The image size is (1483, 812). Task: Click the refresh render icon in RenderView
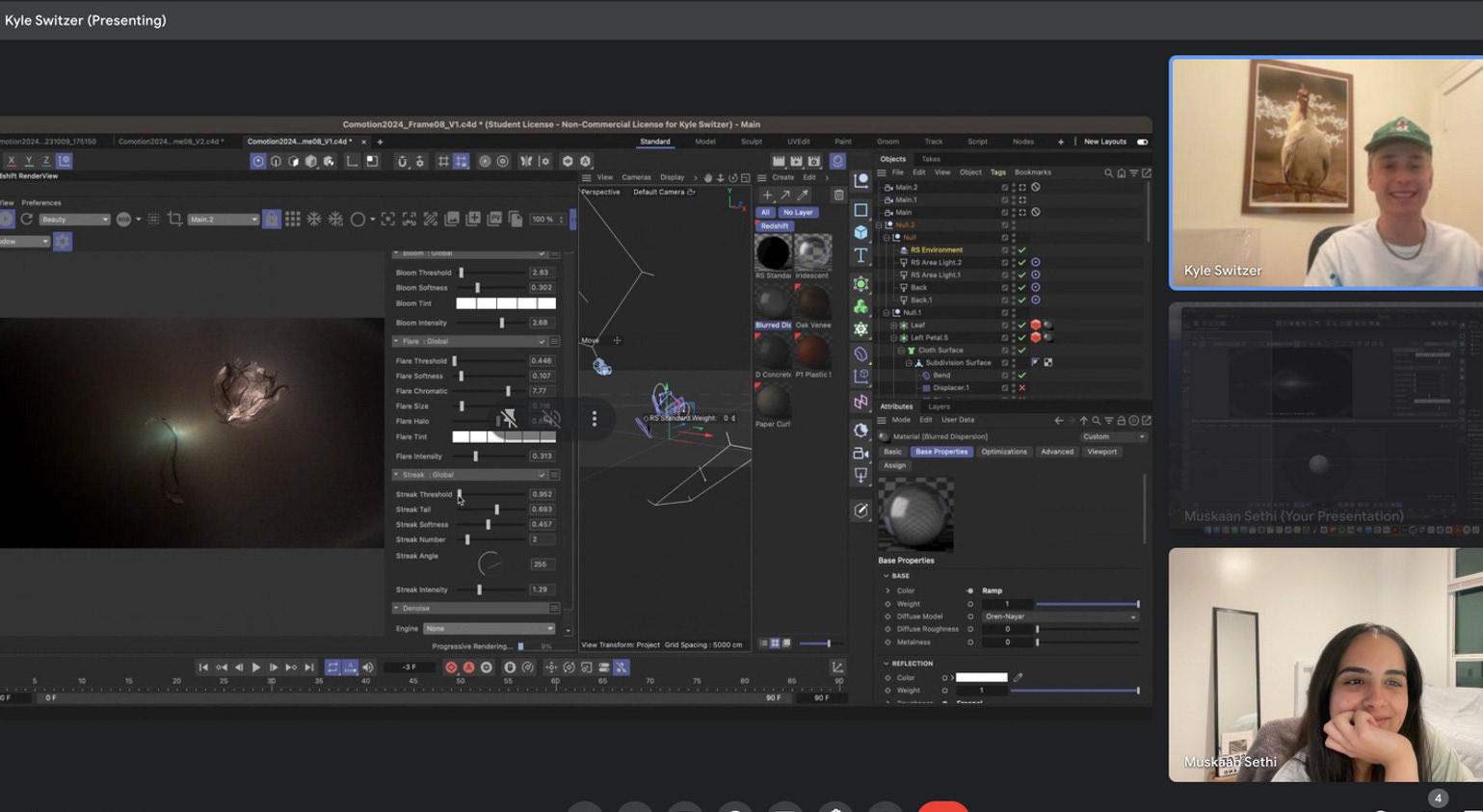[x=27, y=220]
